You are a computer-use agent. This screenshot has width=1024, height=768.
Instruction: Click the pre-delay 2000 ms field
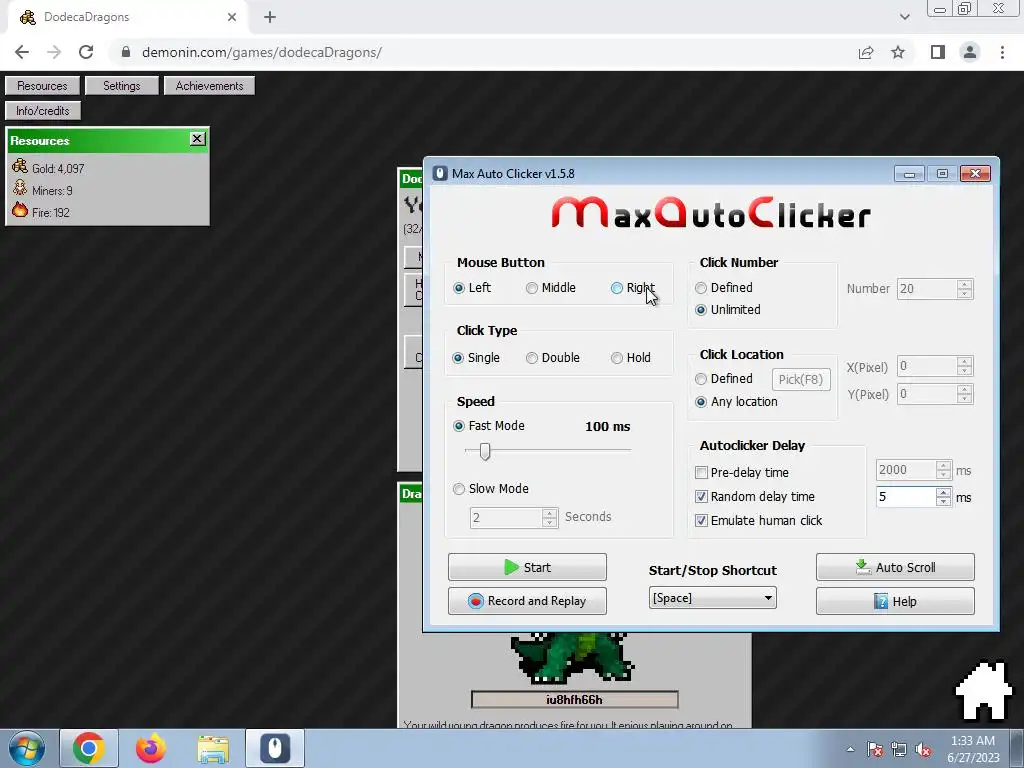[906, 470]
